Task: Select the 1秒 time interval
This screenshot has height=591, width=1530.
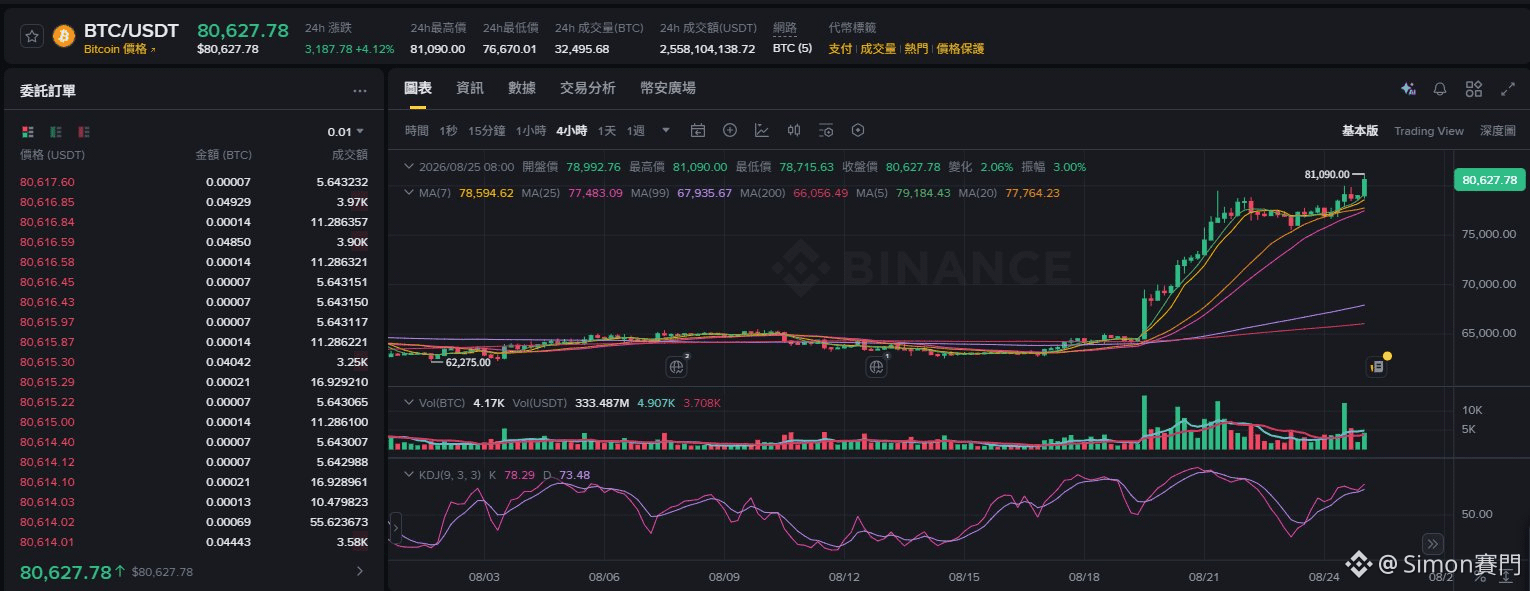Action: 448,131
